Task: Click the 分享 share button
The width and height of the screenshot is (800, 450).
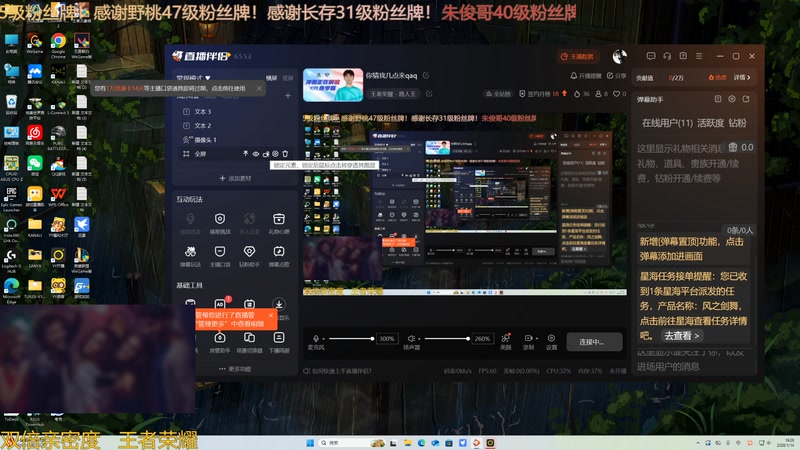Action: pos(616,76)
